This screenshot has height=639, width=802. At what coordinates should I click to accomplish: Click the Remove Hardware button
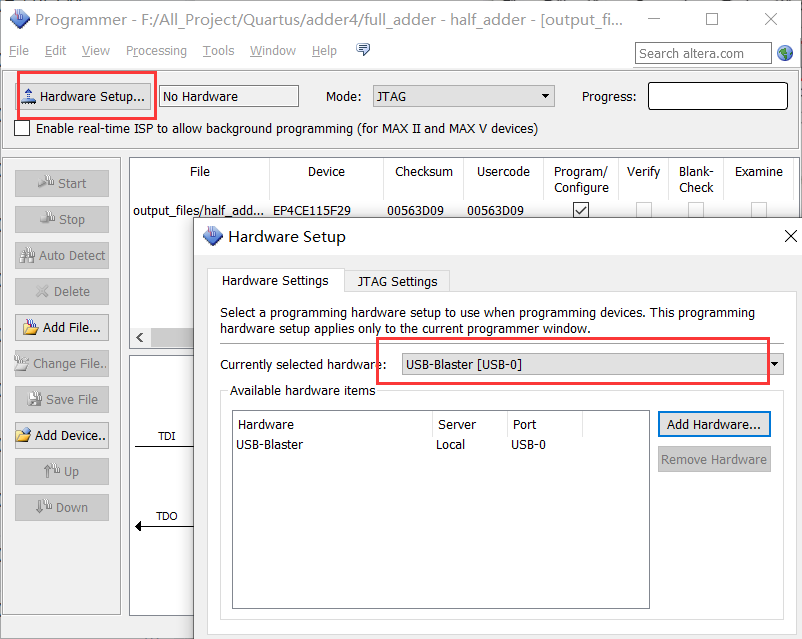(x=714, y=459)
